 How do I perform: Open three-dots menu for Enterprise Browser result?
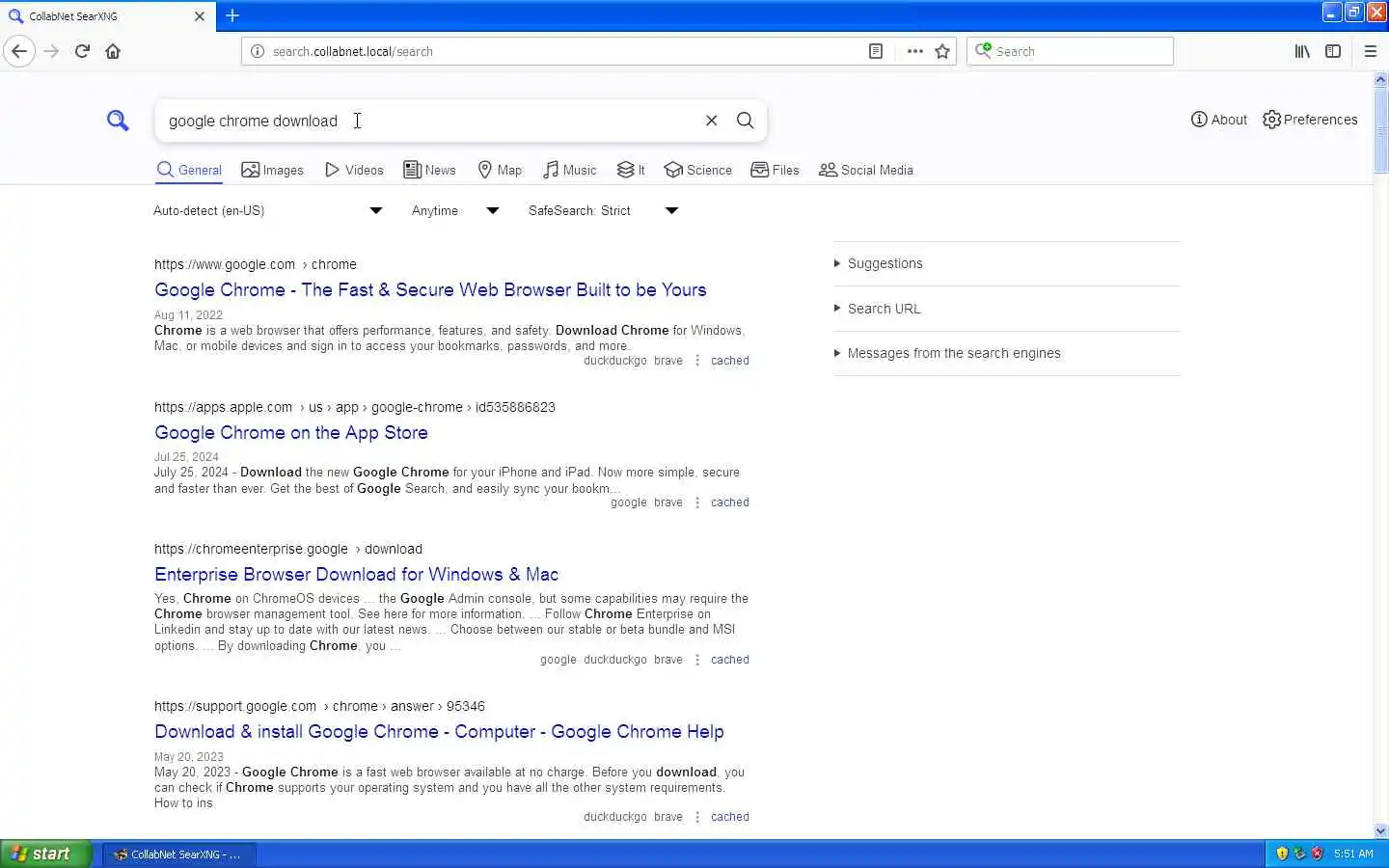(x=697, y=660)
